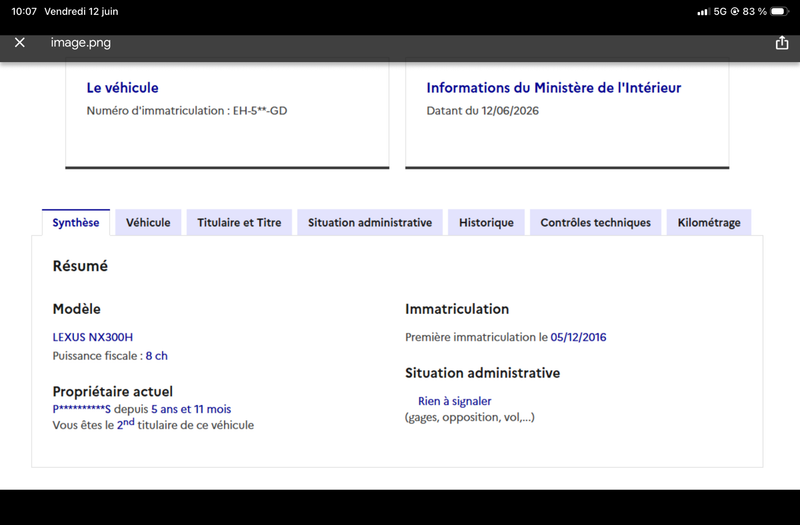Switch to the Historique tab
The width and height of the screenshot is (800, 525).
point(486,222)
